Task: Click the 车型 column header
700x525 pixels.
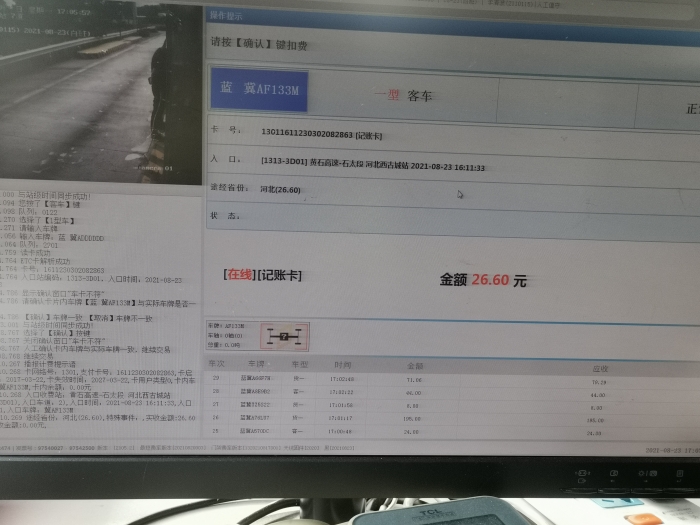Action: [297, 366]
